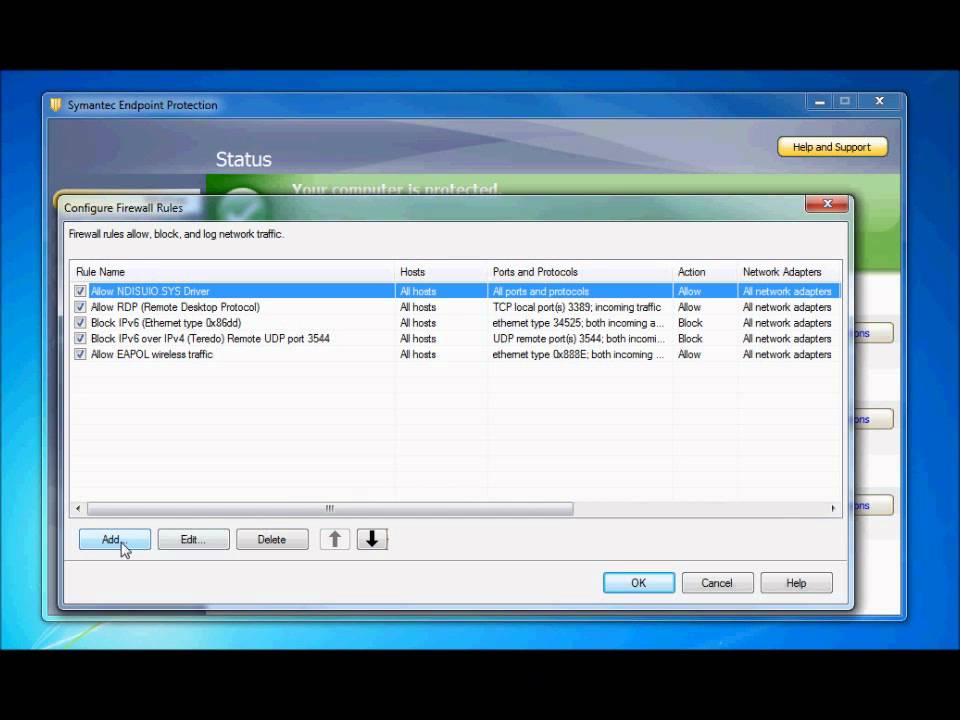This screenshot has height=720, width=960.
Task: Select the Block IPv6 over IPv4 (Teredo) row
Action: pyautogui.click(x=456, y=339)
